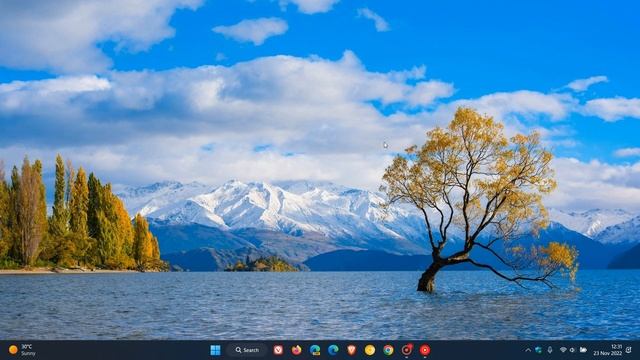Image resolution: width=640 pixels, height=360 pixels.
Task: Open Firefox from the taskbar
Action: [x=297, y=350]
